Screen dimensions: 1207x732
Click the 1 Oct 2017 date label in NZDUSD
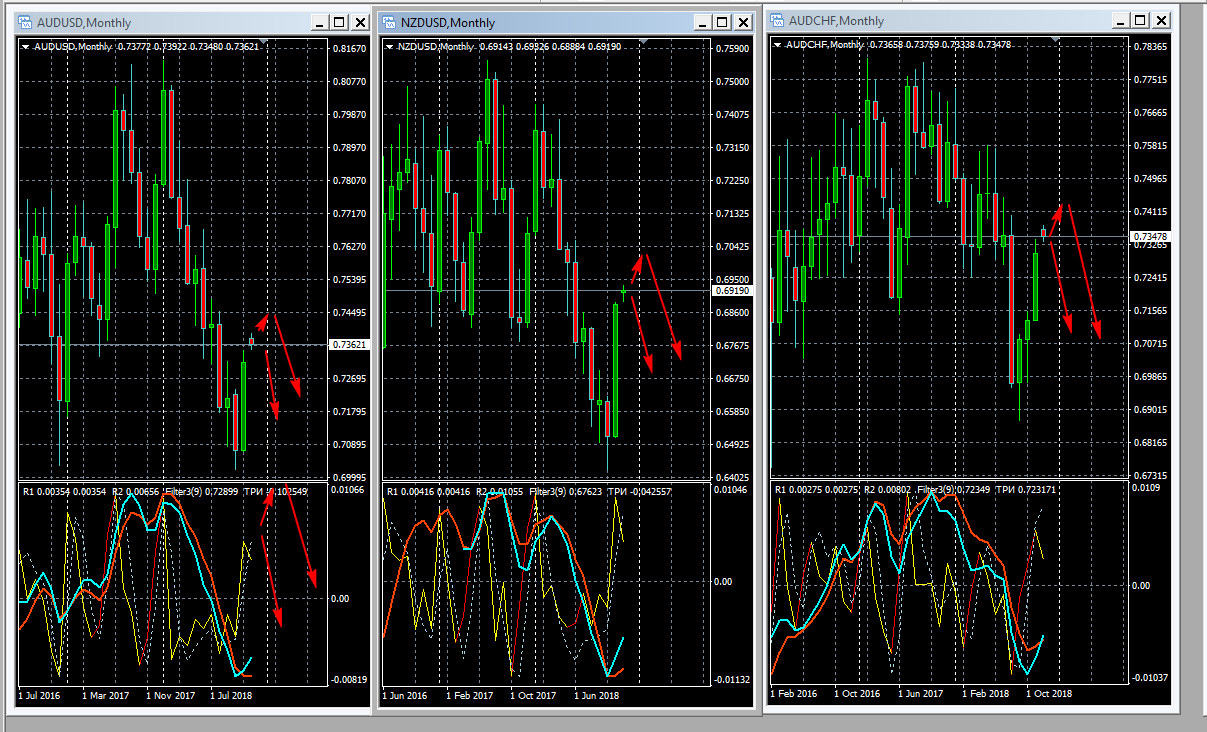pyautogui.click(x=533, y=695)
